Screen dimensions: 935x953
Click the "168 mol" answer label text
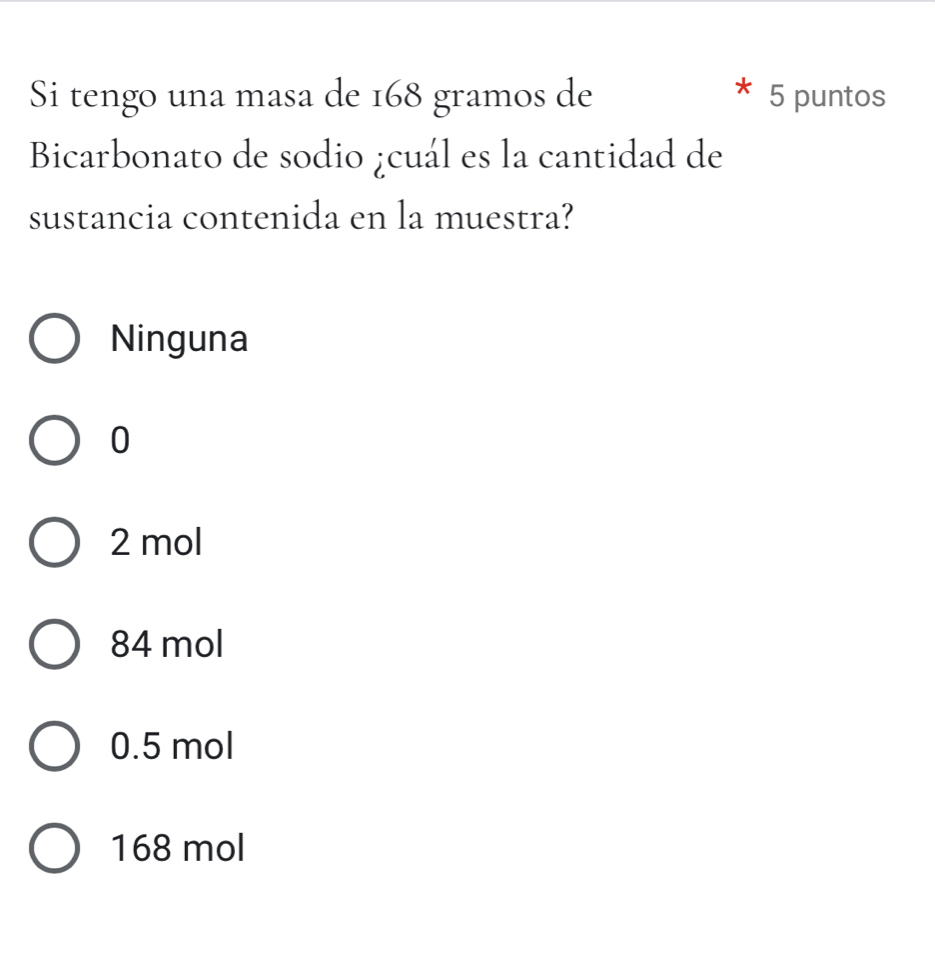(178, 849)
